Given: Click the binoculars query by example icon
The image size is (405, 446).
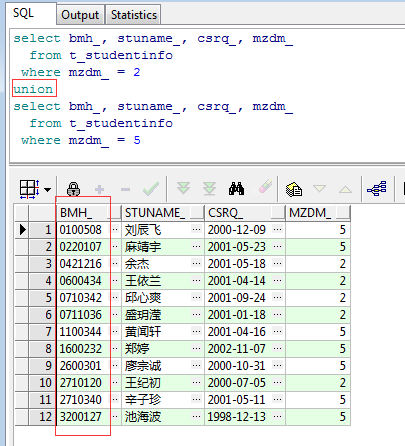Looking at the screenshot, I should pyautogui.click(x=236, y=189).
